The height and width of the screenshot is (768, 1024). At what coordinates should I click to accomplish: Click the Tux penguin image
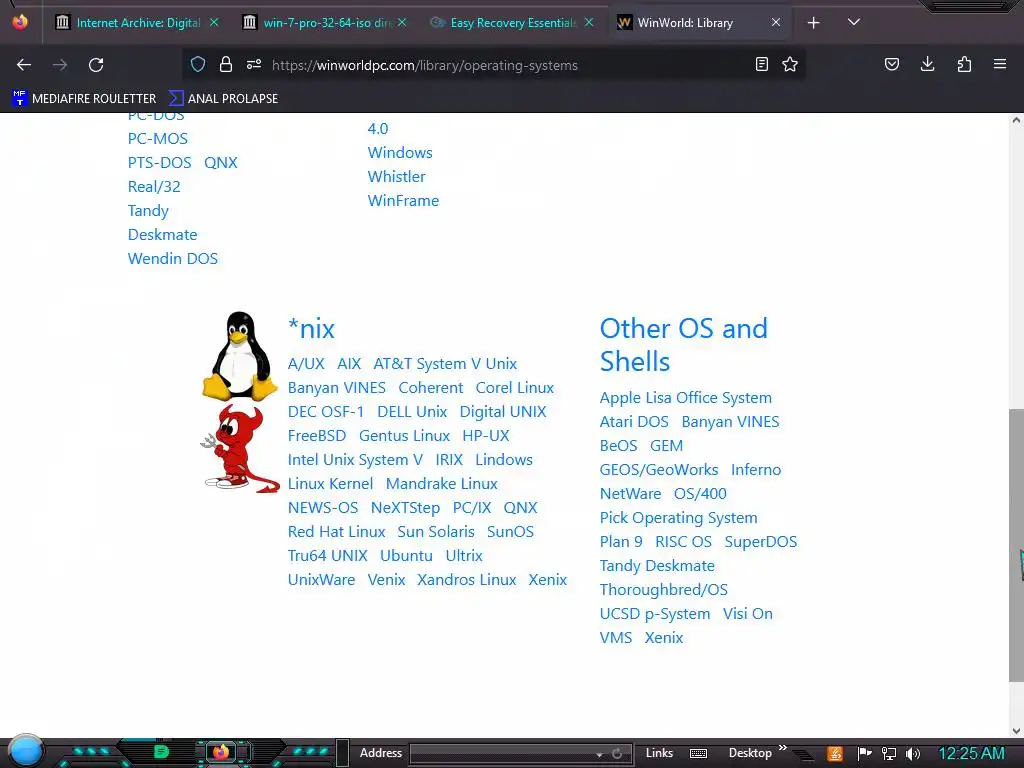point(240,356)
